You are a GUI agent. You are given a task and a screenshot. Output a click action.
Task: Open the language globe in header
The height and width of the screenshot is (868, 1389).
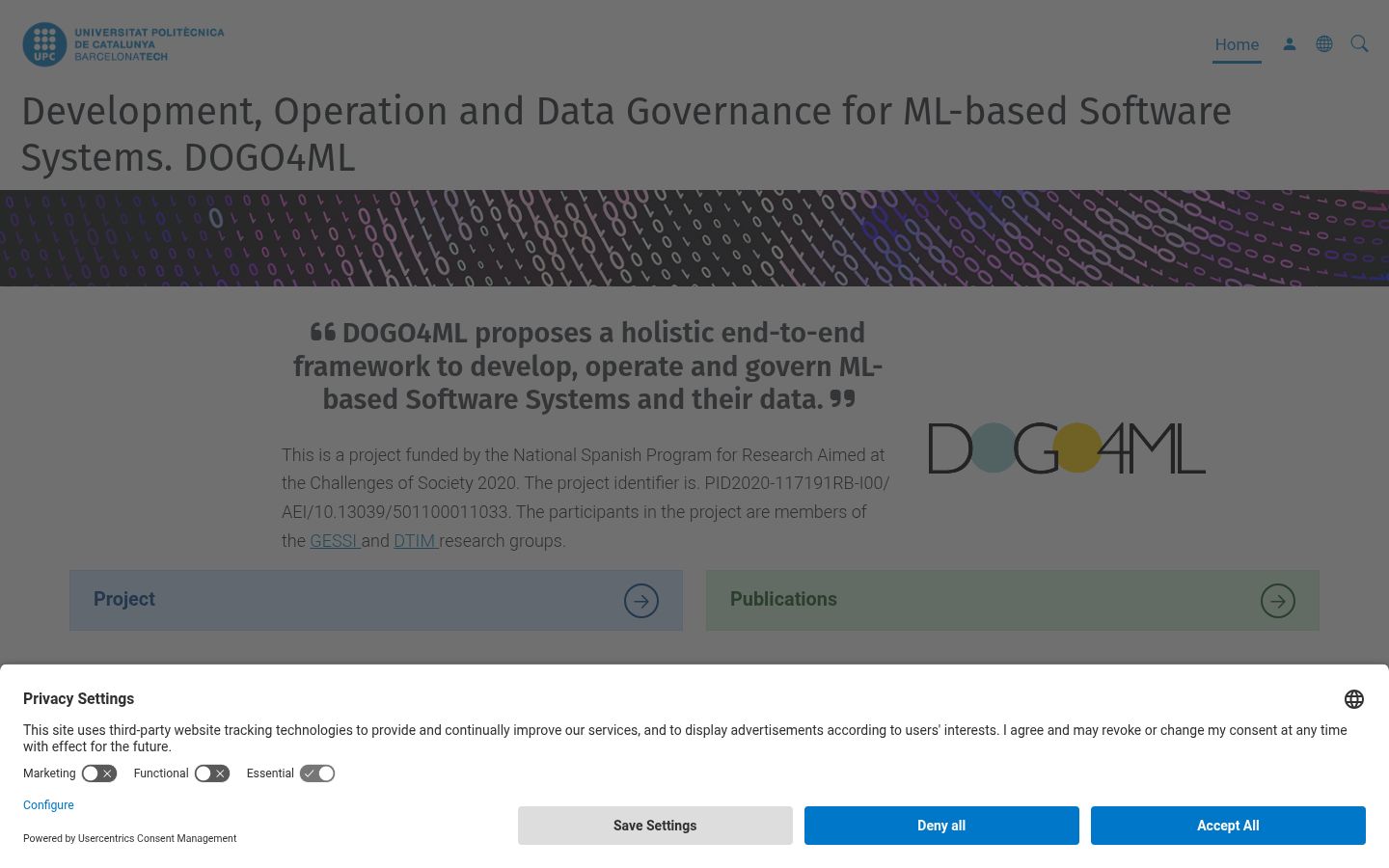click(1324, 44)
